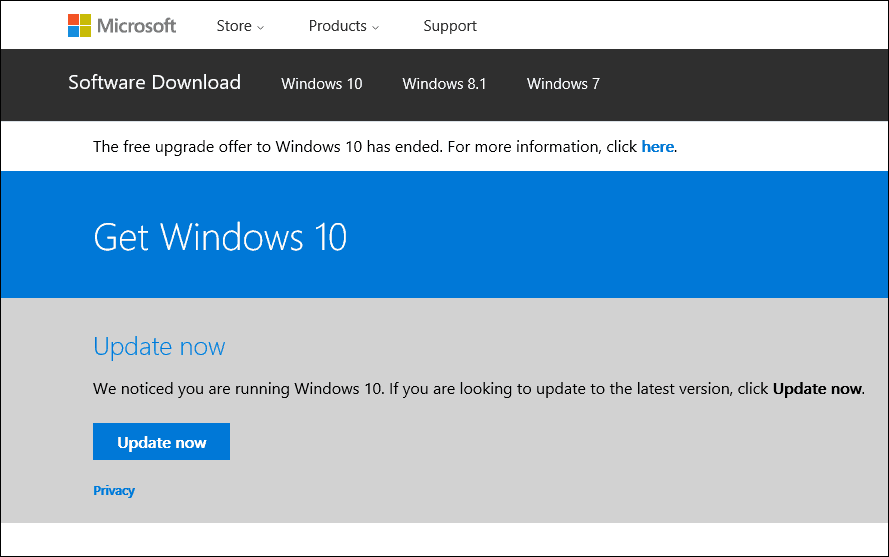Open the Privacy link

click(x=114, y=491)
